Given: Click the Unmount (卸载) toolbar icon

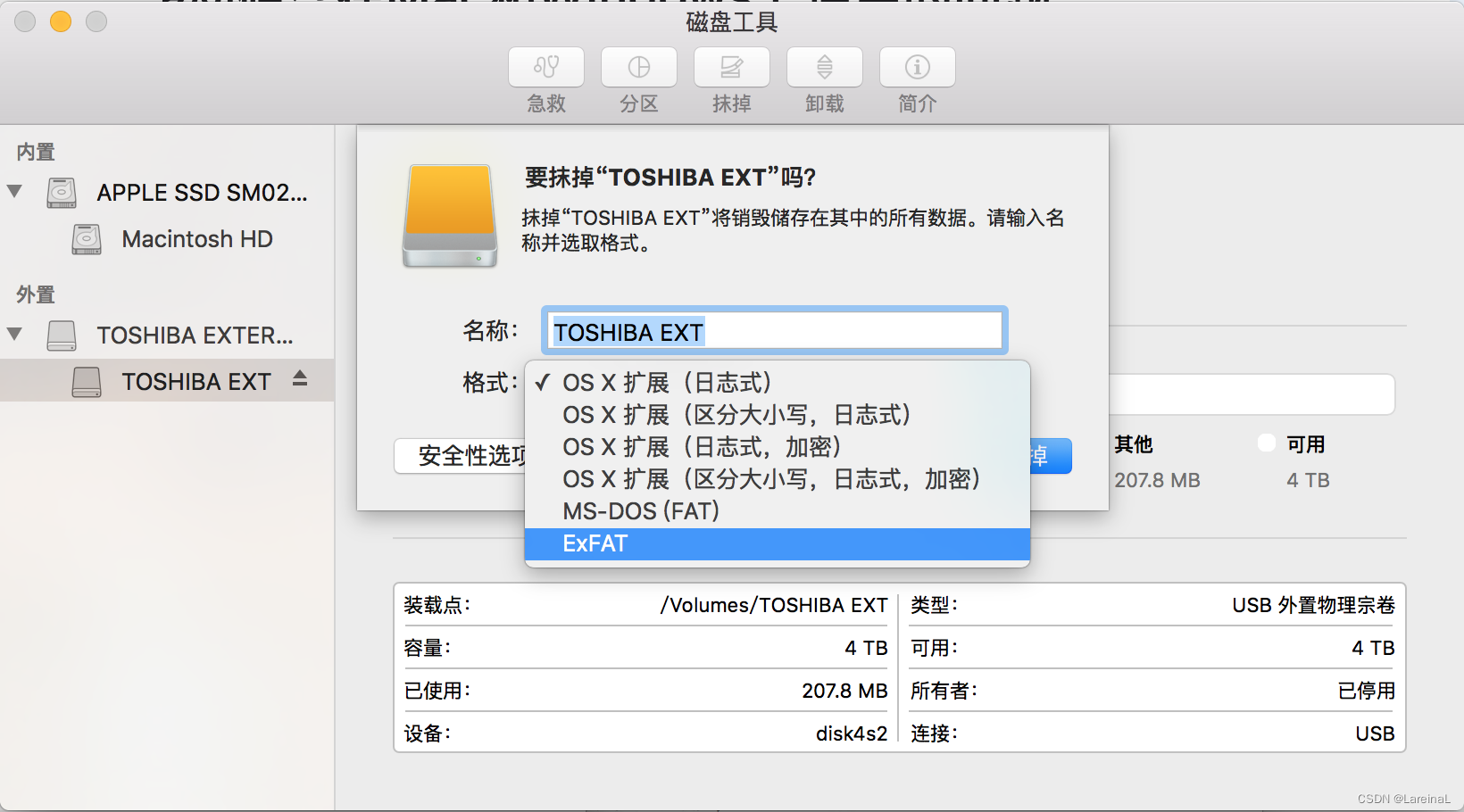Looking at the screenshot, I should tap(825, 68).
